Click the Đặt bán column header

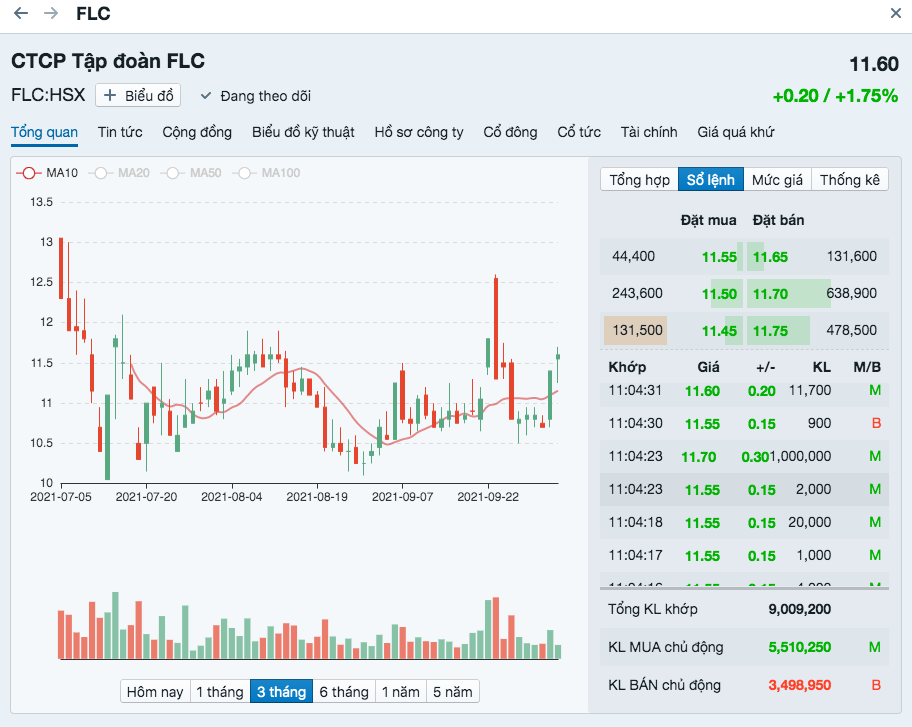[x=778, y=220]
